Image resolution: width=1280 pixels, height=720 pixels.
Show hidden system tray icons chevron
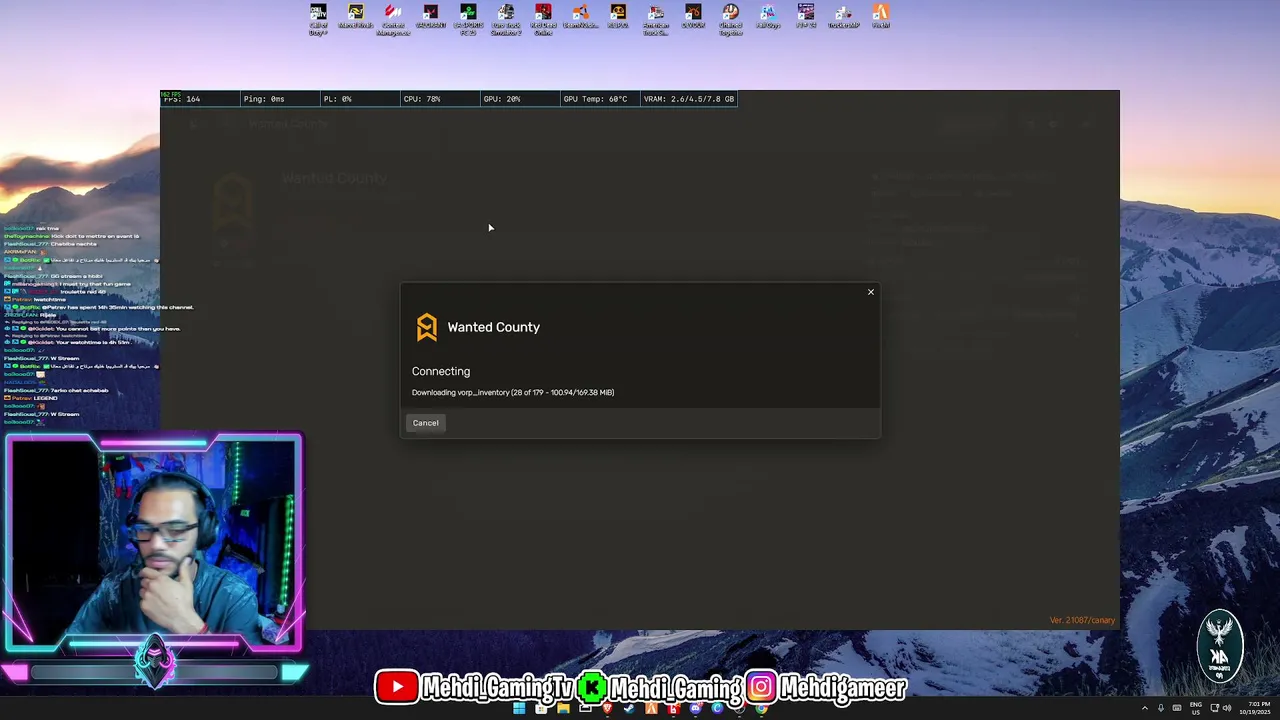[x=1145, y=708]
